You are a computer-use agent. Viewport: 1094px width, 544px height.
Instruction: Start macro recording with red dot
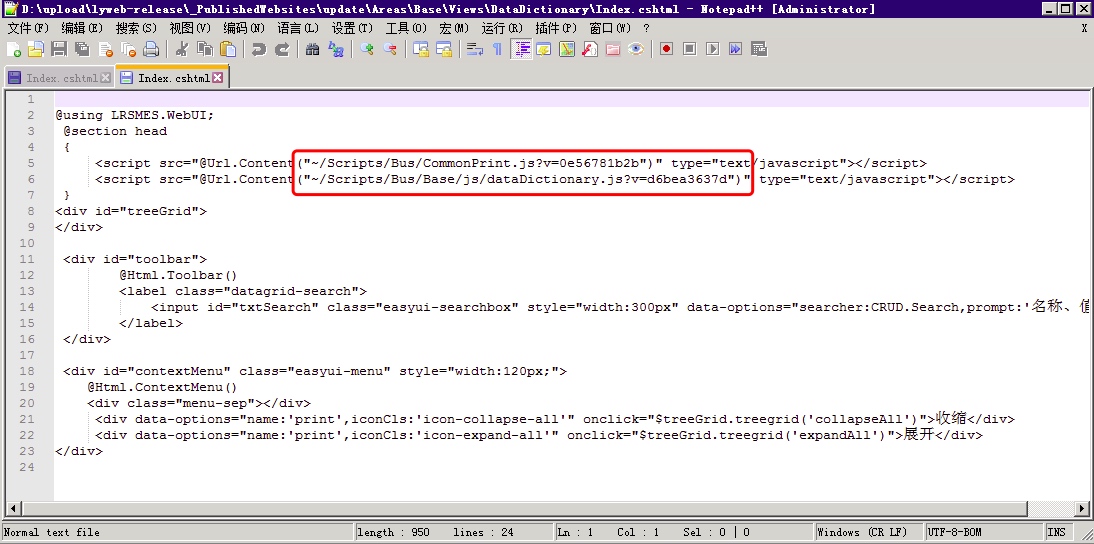[666, 49]
